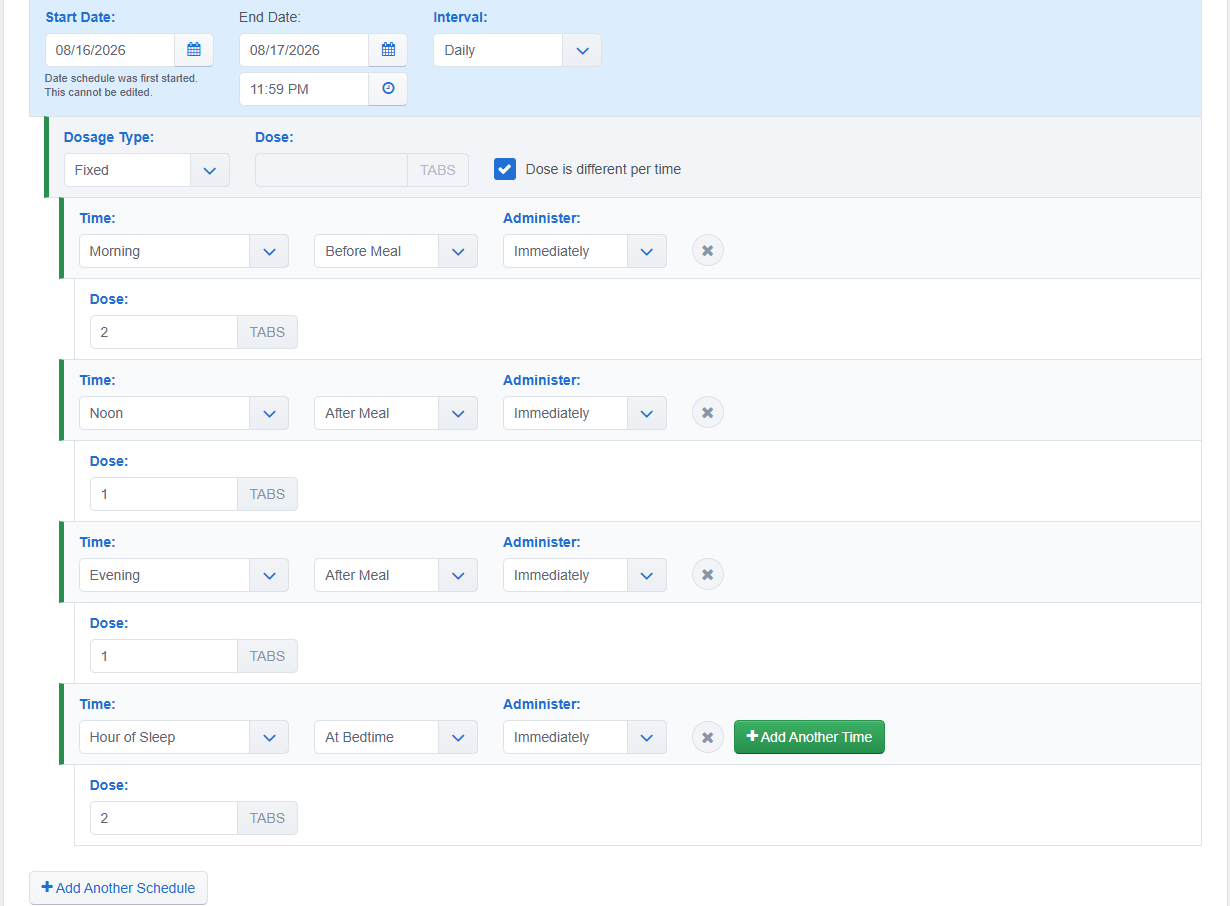Click the Interval label
This screenshot has width=1230, height=906.
[x=460, y=17]
